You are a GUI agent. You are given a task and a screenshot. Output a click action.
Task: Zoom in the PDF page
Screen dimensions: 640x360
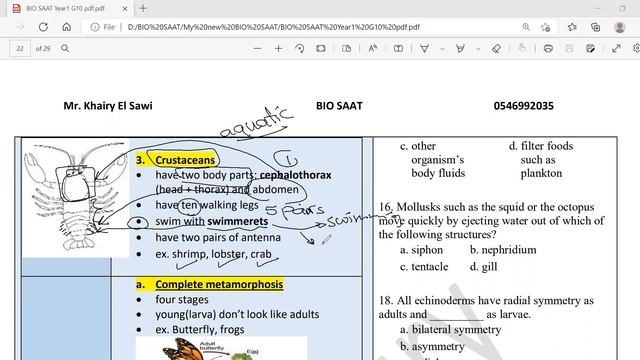278,49
